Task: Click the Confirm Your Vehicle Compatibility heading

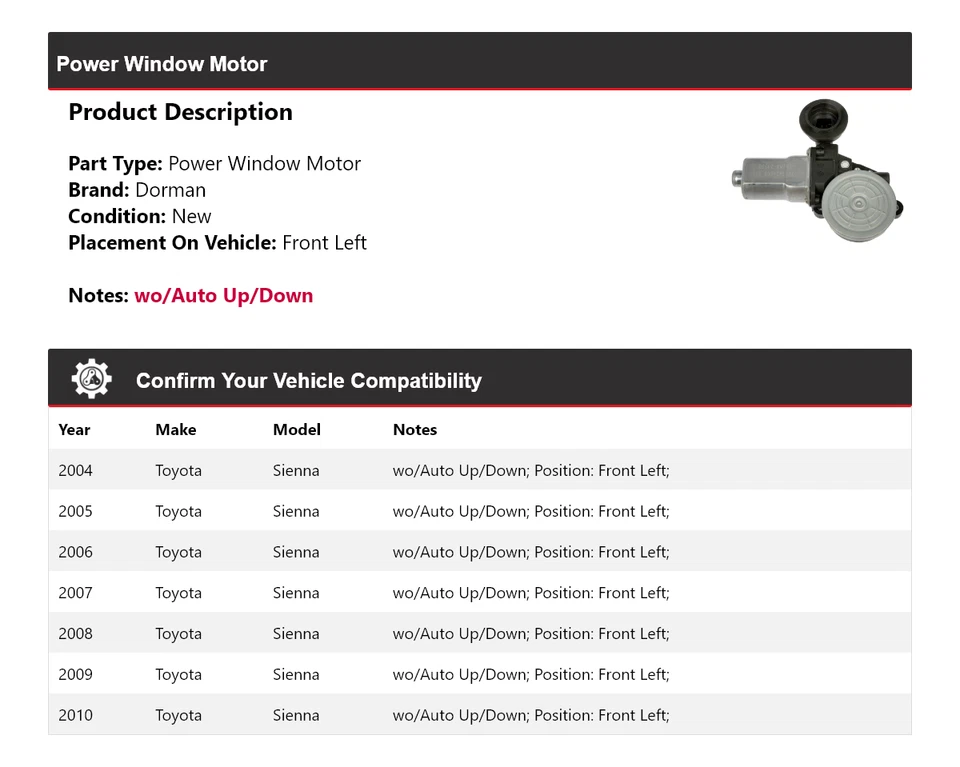Action: point(309,381)
